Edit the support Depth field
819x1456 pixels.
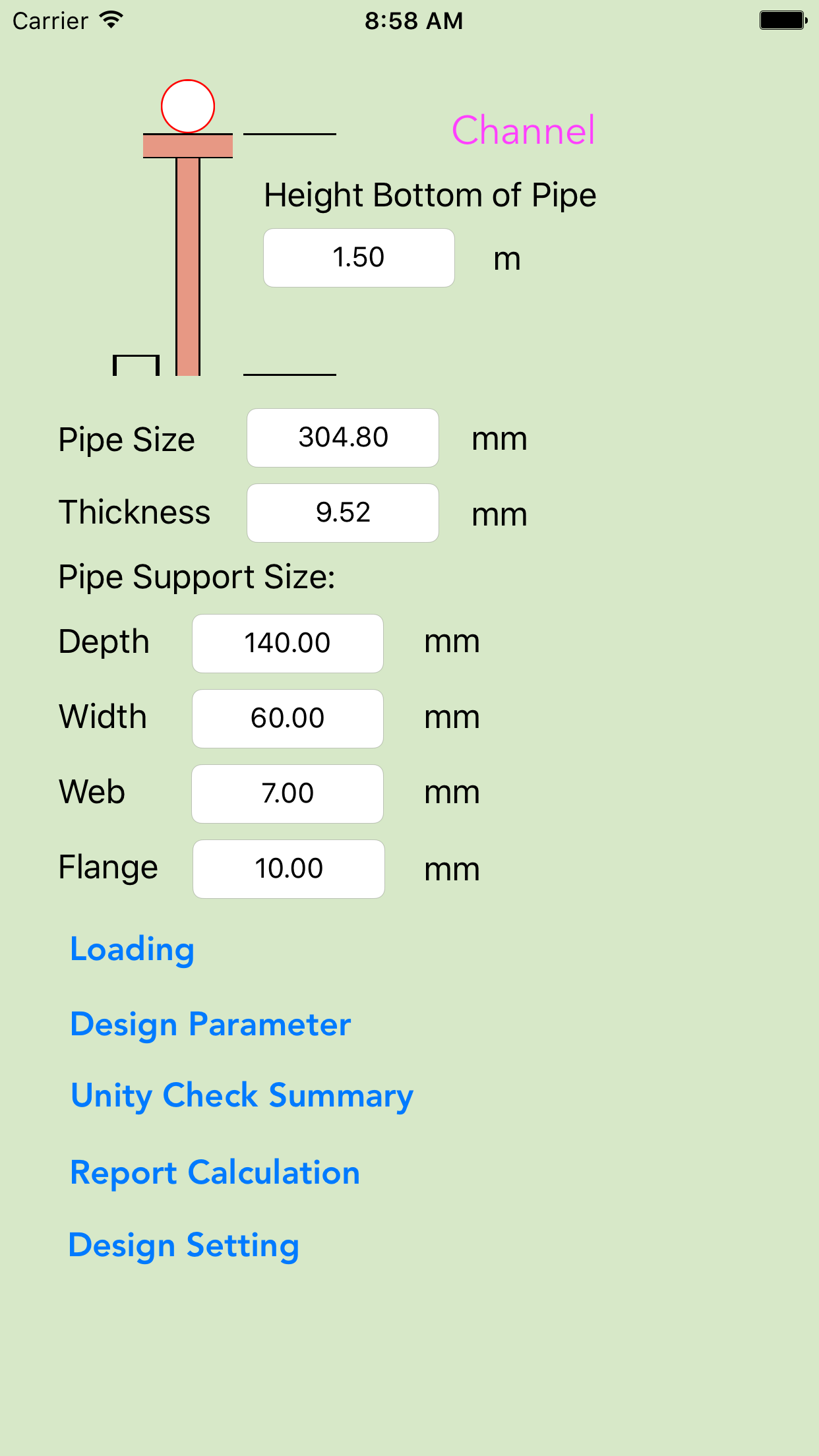288,644
